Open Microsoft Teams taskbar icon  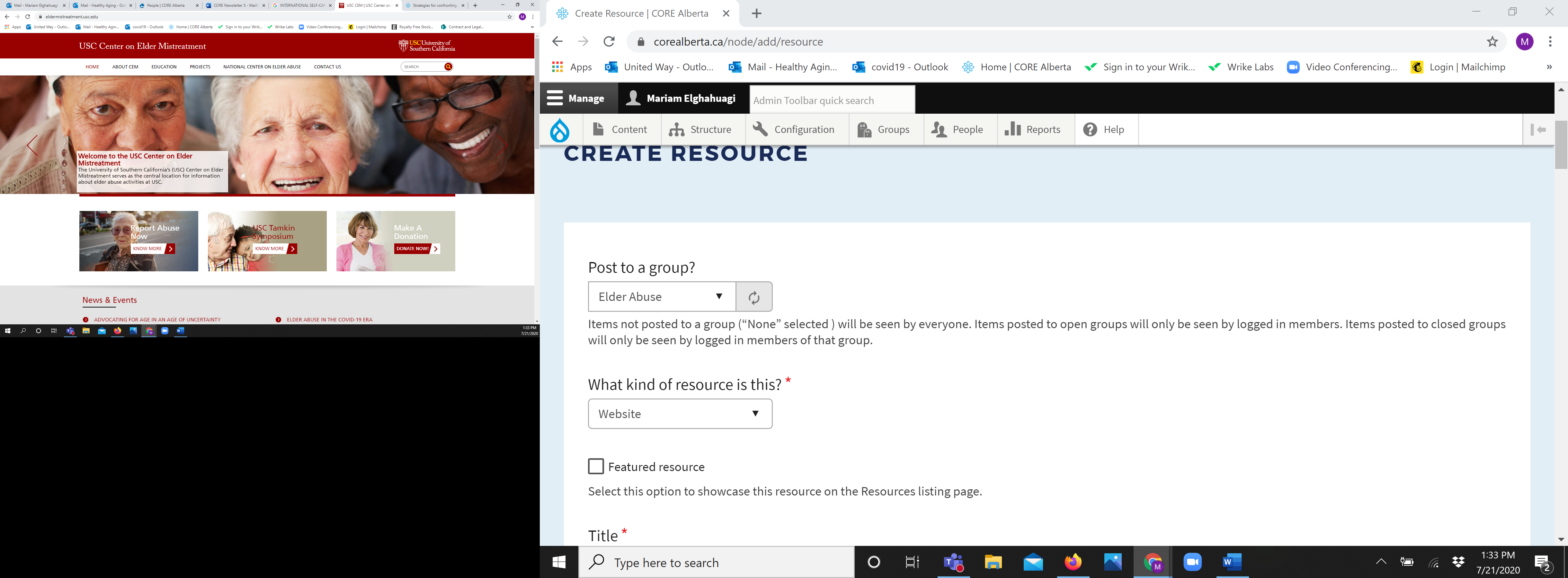[953, 562]
